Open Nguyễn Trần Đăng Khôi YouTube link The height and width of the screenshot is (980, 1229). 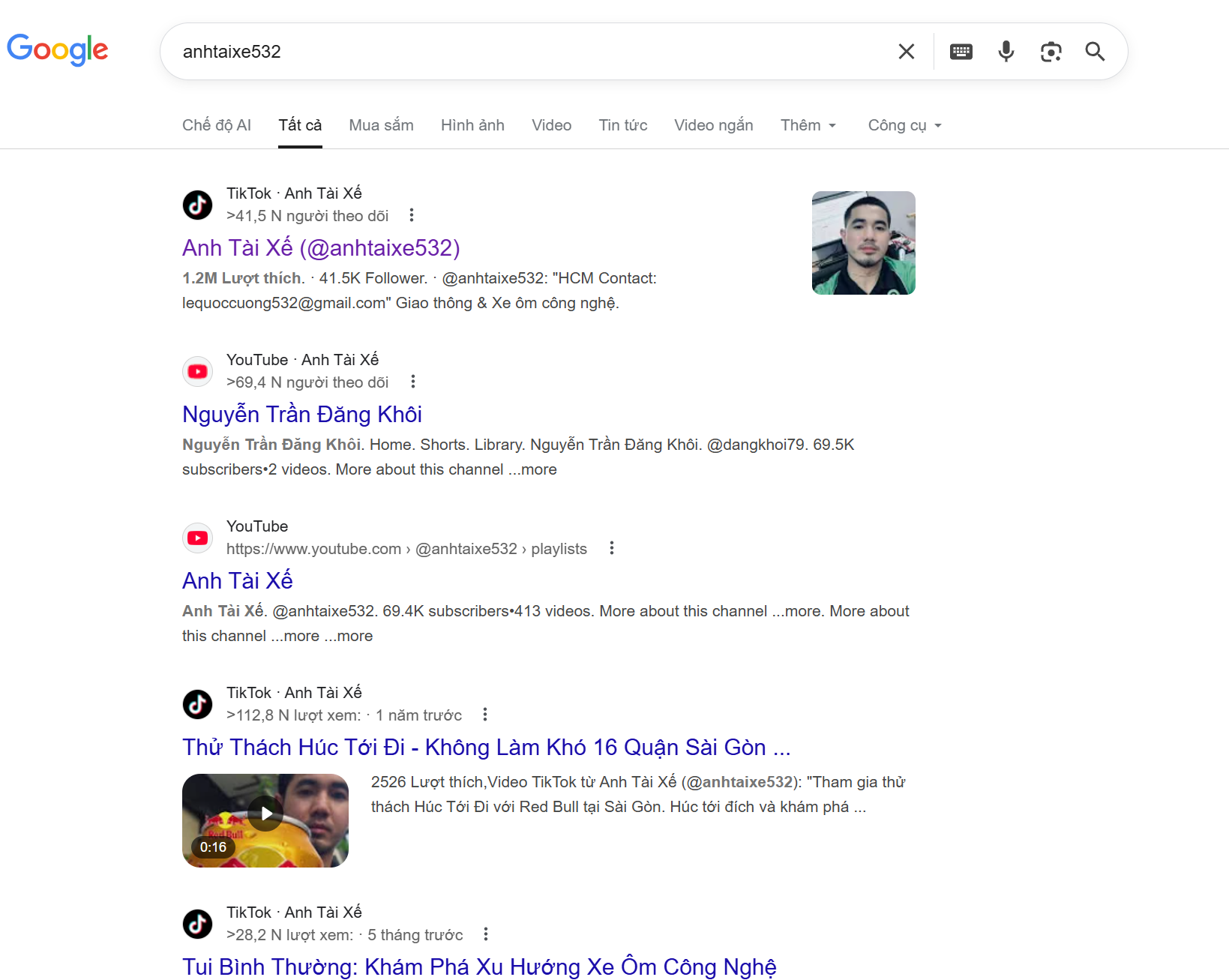(x=302, y=415)
